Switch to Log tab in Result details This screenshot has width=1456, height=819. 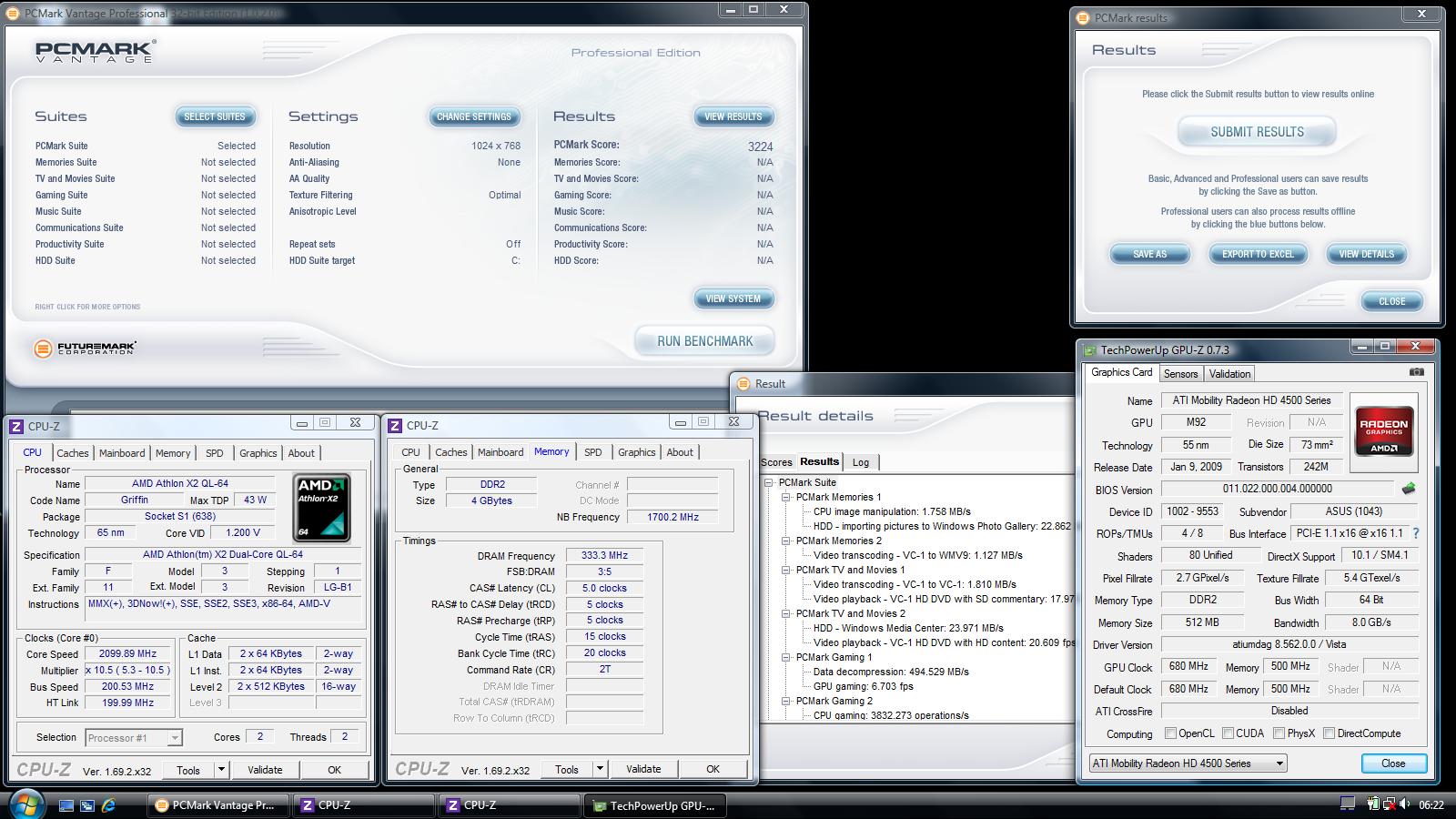(x=861, y=462)
